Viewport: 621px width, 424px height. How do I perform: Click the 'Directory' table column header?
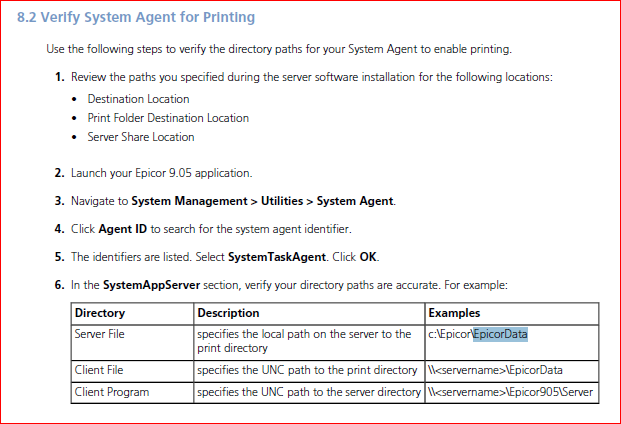click(x=100, y=313)
